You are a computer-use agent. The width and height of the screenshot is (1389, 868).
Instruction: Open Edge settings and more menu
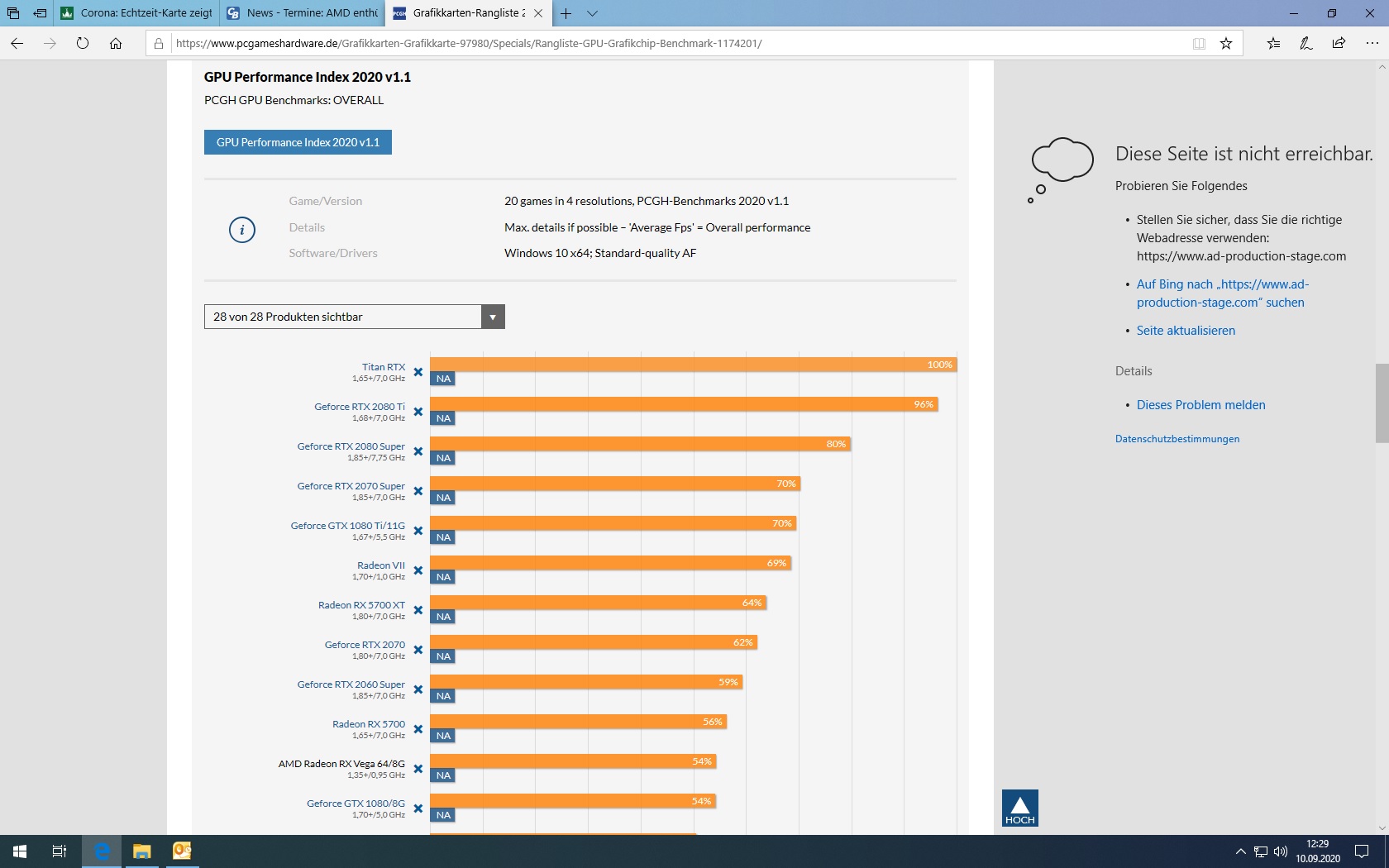(x=1372, y=43)
